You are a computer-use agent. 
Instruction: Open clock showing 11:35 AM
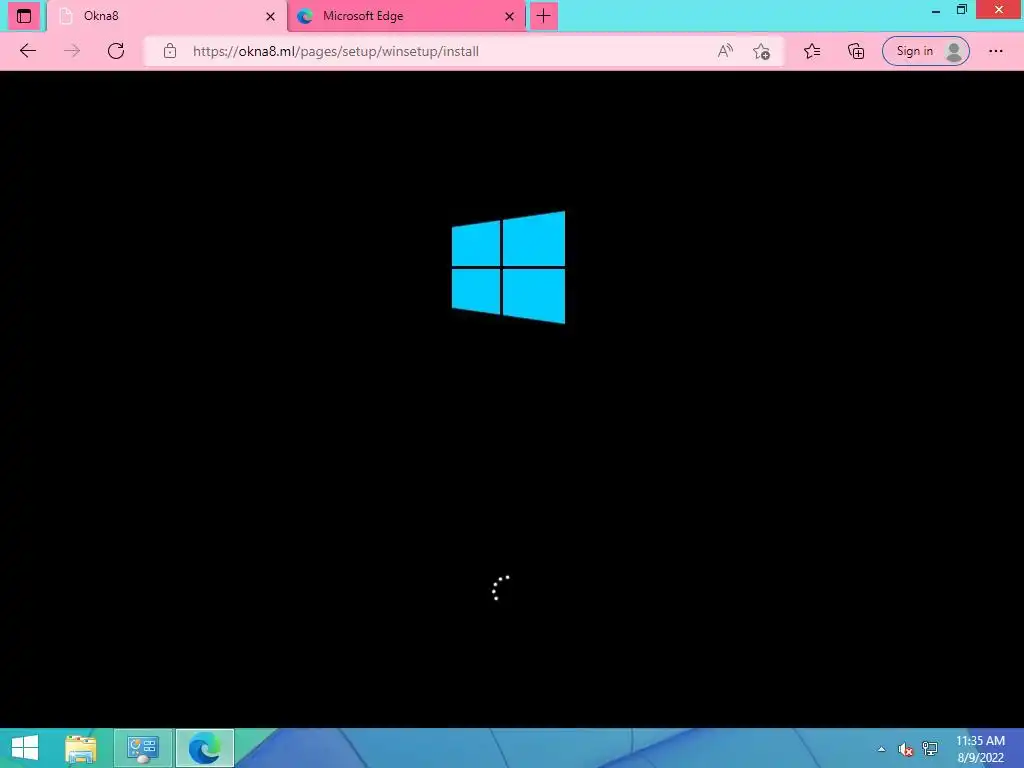[980, 749]
